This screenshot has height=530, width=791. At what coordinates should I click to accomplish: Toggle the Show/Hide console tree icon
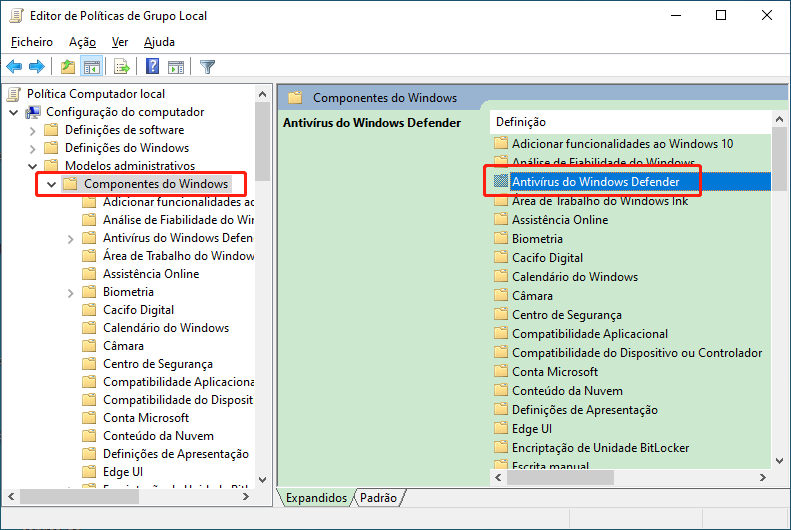pos(92,66)
